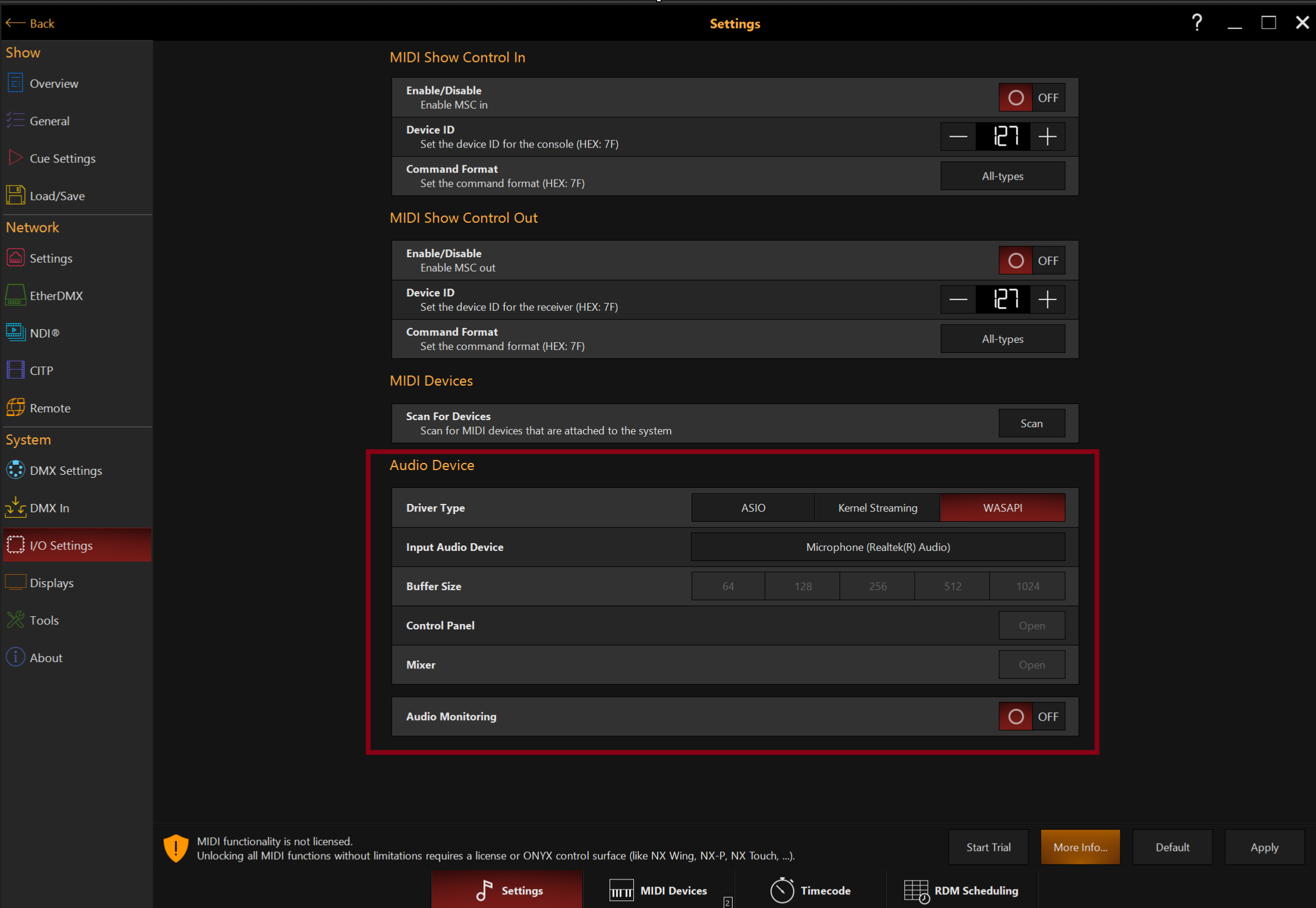The height and width of the screenshot is (908, 1316).
Task: Select ASIO driver type
Action: pos(753,507)
